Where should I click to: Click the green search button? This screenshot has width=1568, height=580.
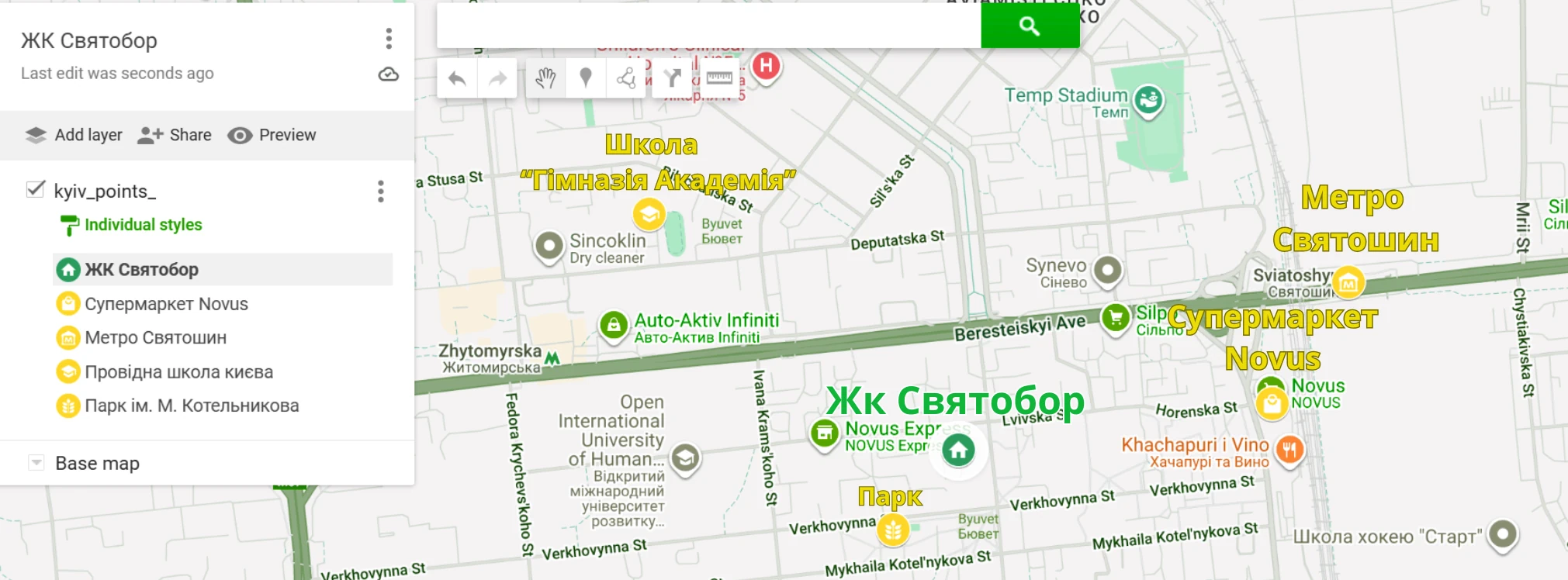pyautogui.click(x=1030, y=26)
